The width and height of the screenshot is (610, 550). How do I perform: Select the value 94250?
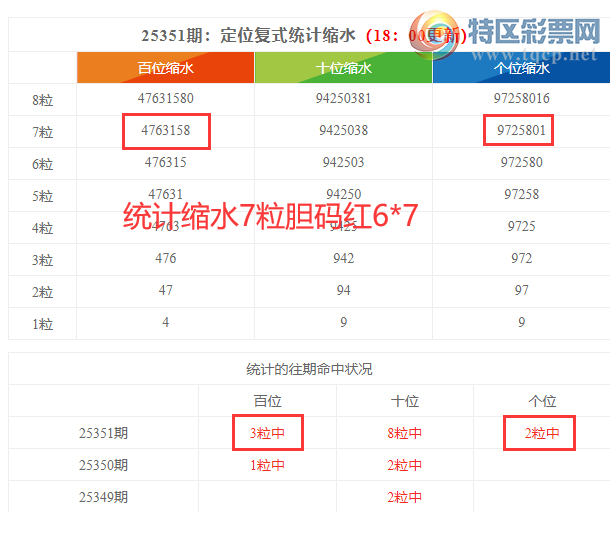[x=344, y=193]
